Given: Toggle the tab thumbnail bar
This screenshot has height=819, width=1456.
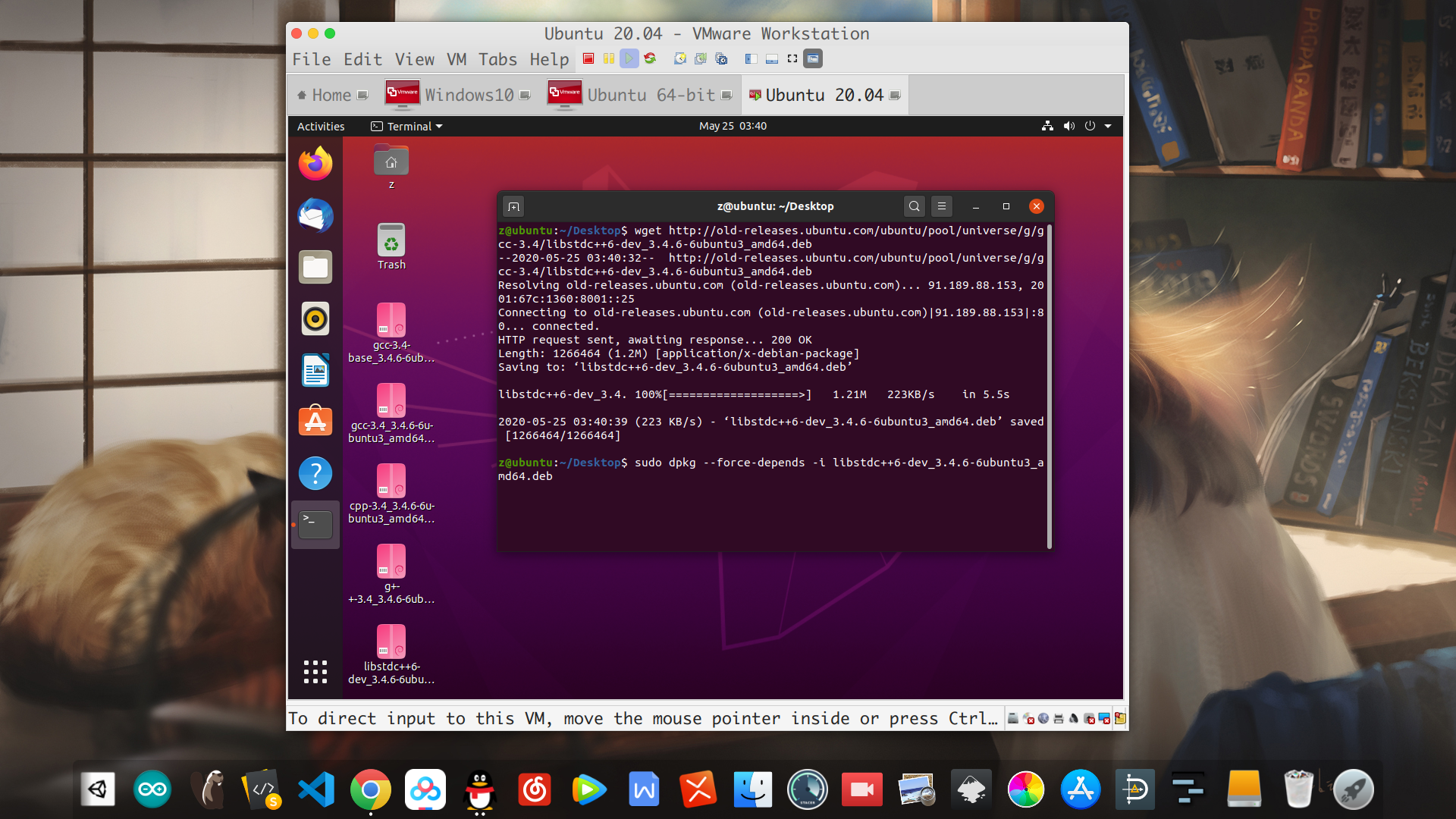Looking at the screenshot, I should 770,58.
